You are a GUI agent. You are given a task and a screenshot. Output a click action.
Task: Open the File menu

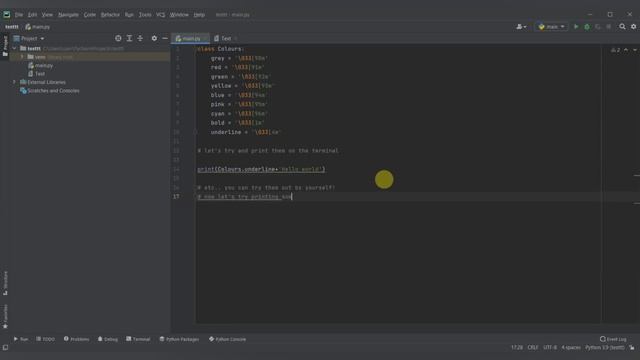click(x=19, y=15)
